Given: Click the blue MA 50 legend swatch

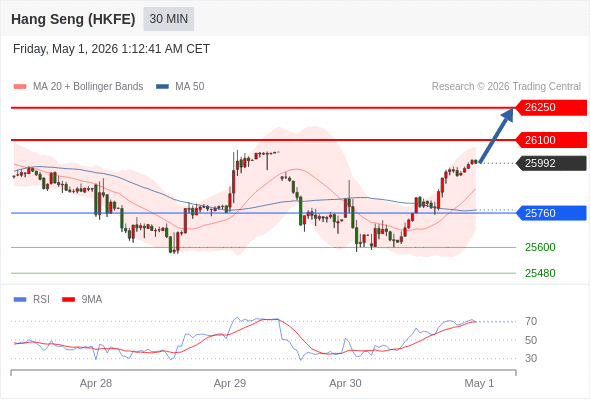Looking at the screenshot, I should tap(163, 87).
